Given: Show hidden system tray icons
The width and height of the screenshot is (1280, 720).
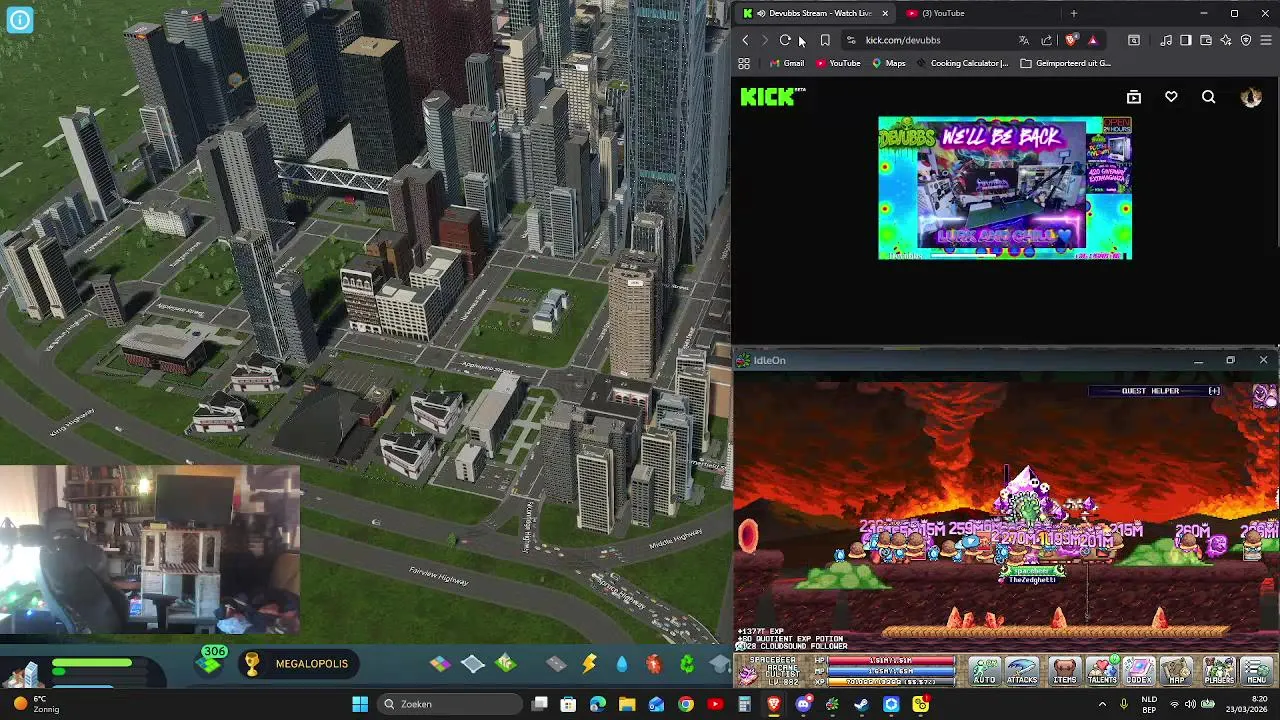Looking at the screenshot, I should click(x=1102, y=704).
